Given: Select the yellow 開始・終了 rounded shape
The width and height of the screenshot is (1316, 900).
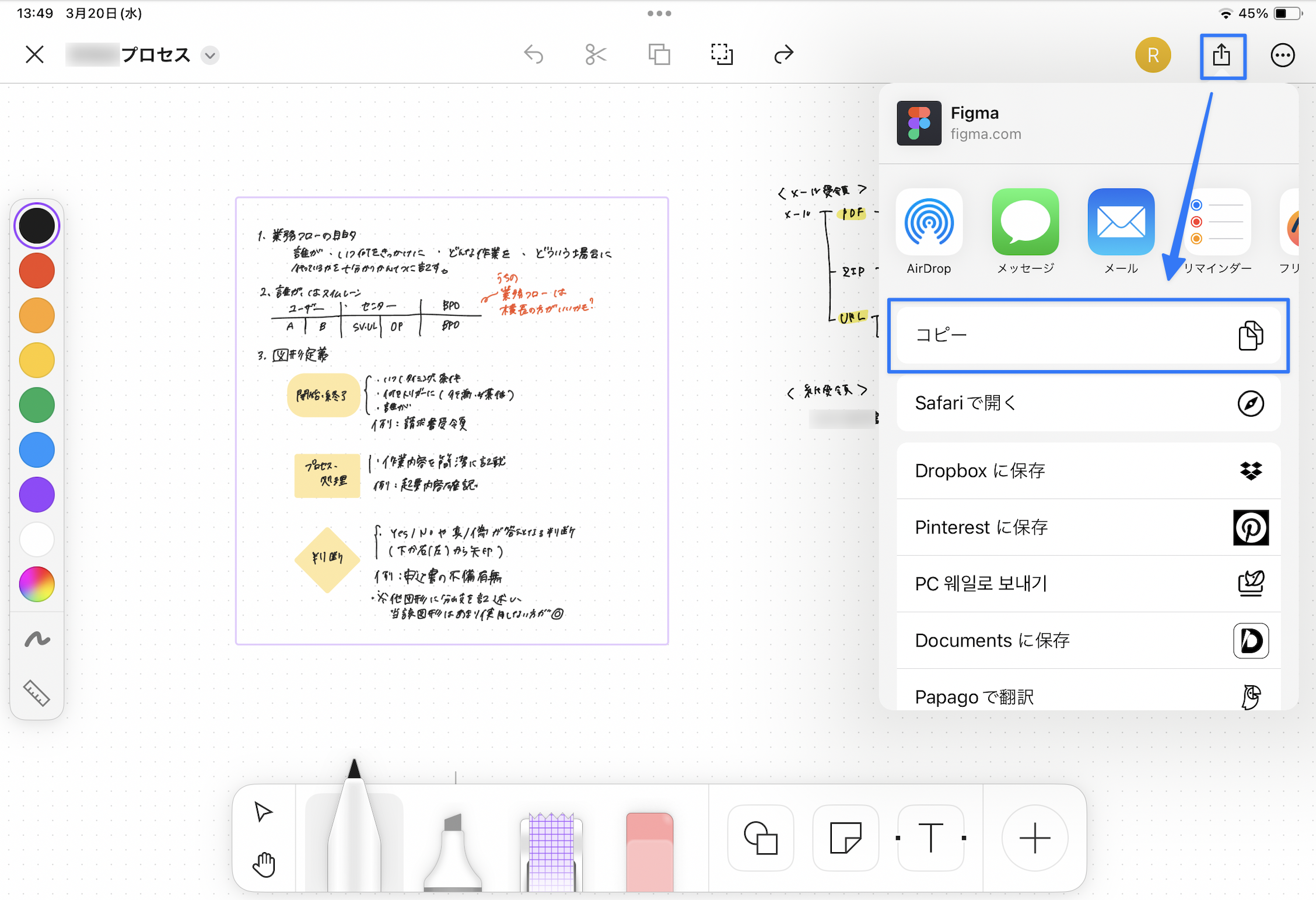Looking at the screenshot, I should (x=323, y=395).
